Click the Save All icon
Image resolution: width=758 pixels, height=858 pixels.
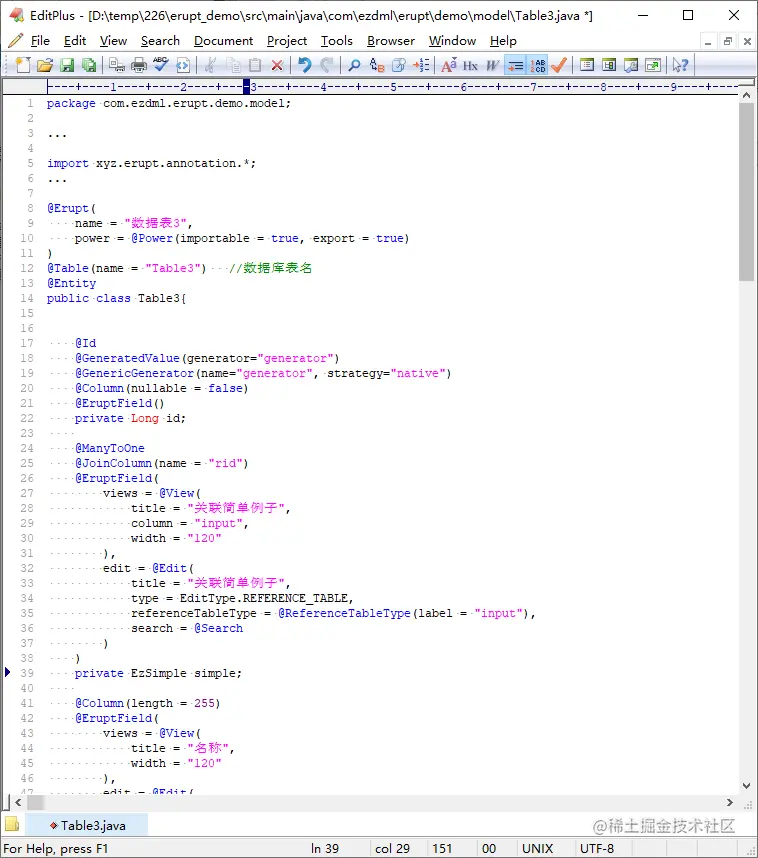89,65
